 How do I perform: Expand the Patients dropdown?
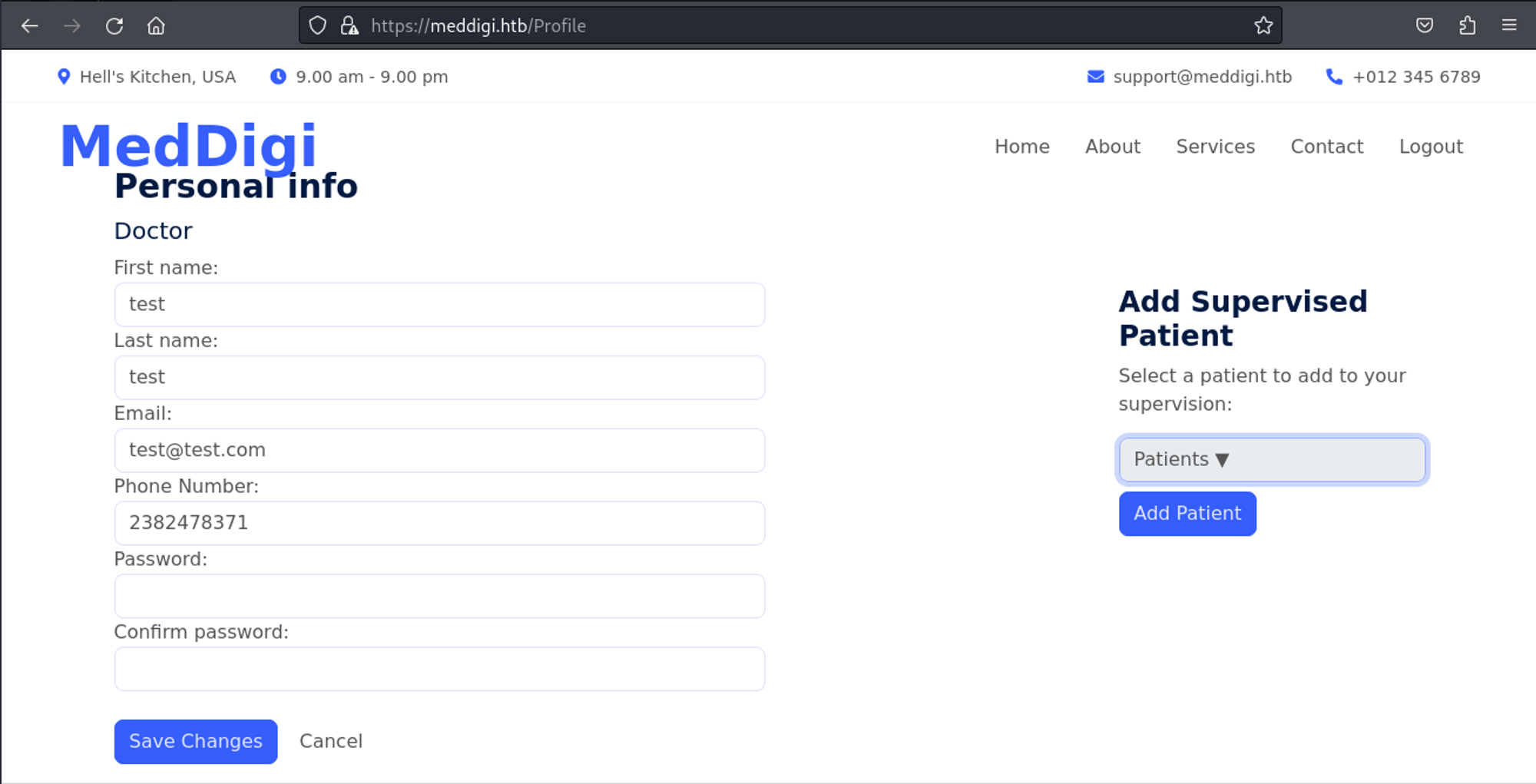(1272, 460)
